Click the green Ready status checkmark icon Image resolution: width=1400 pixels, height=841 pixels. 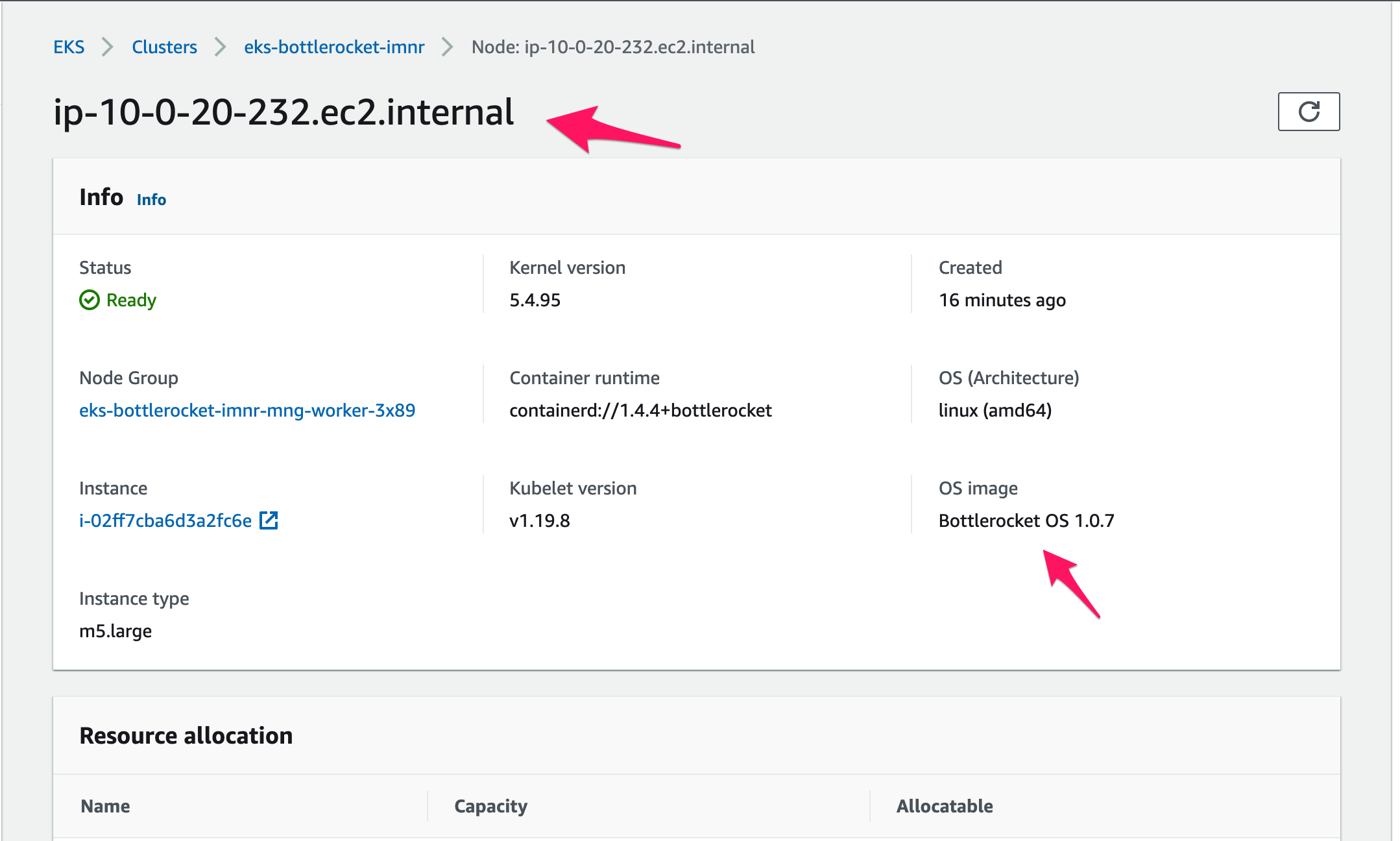(90, 300)
